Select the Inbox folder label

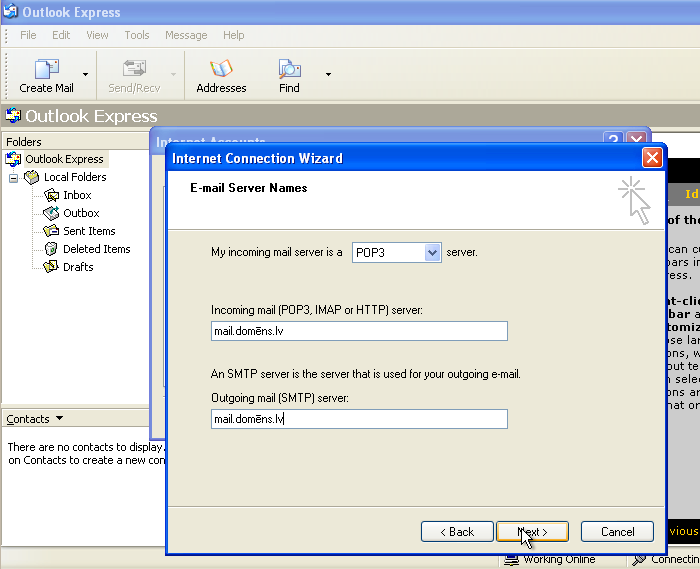click(77, 195)
